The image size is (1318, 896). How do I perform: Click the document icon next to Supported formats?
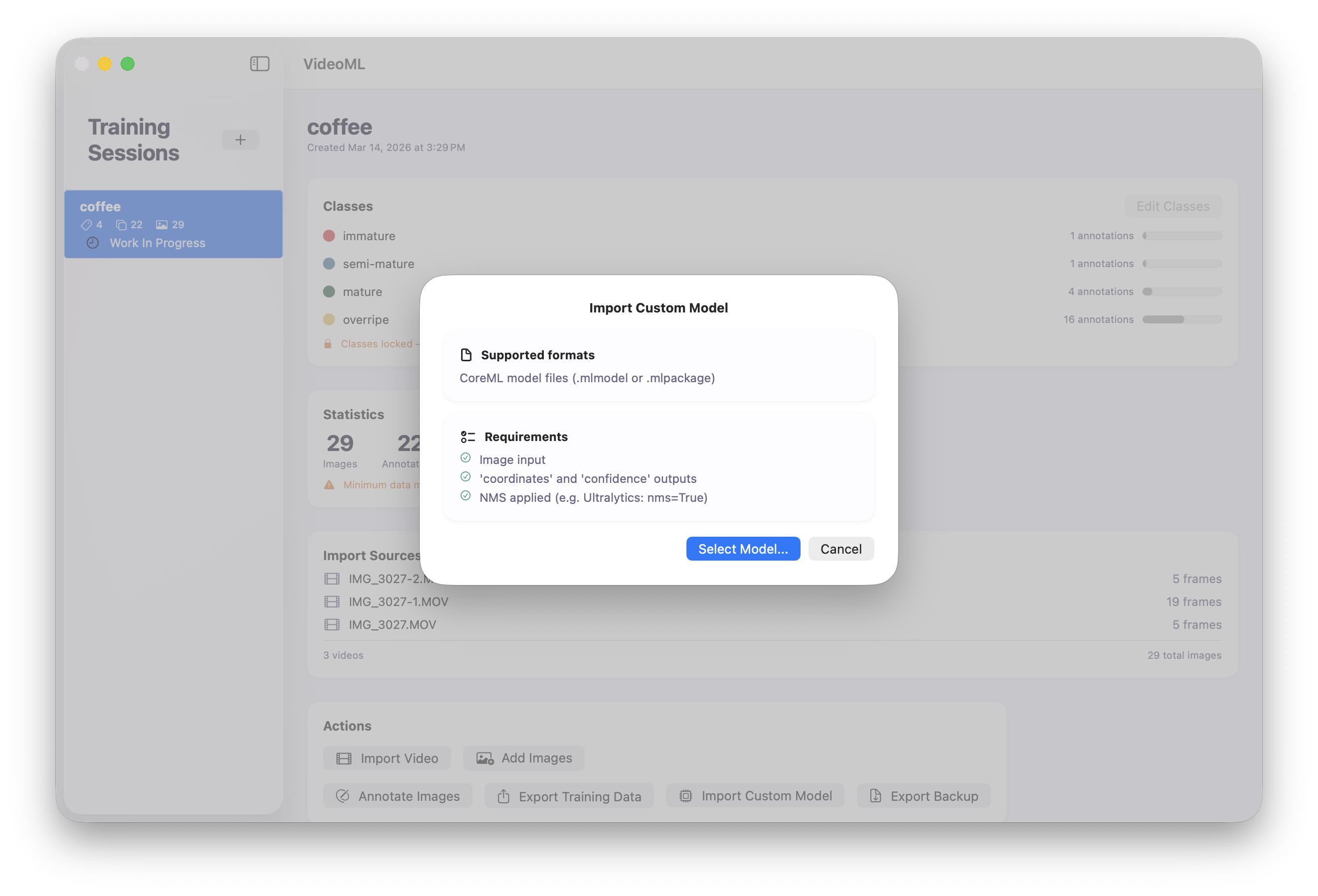[x=466, y=354]
